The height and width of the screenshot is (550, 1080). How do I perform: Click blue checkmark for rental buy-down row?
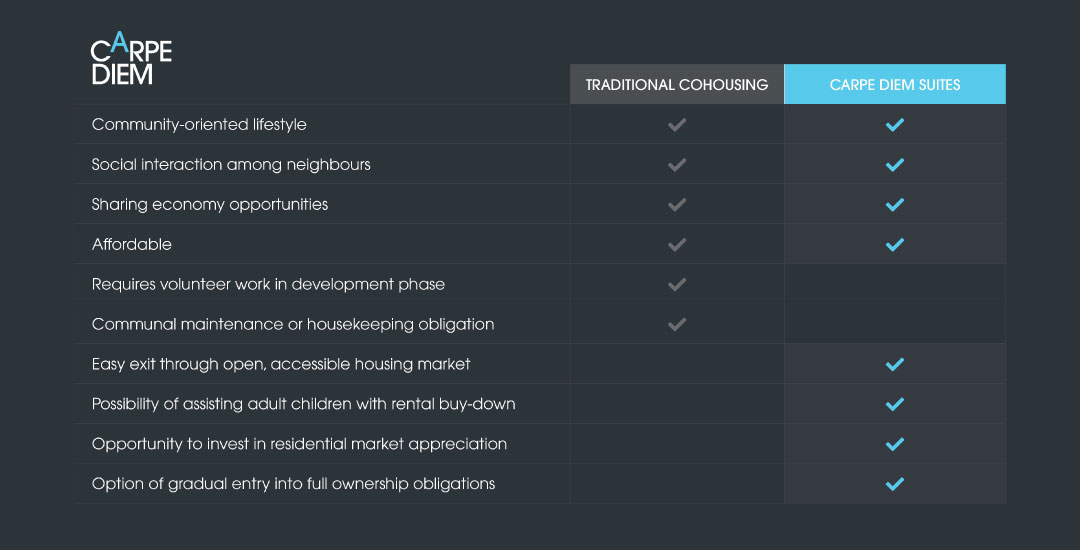894,404
